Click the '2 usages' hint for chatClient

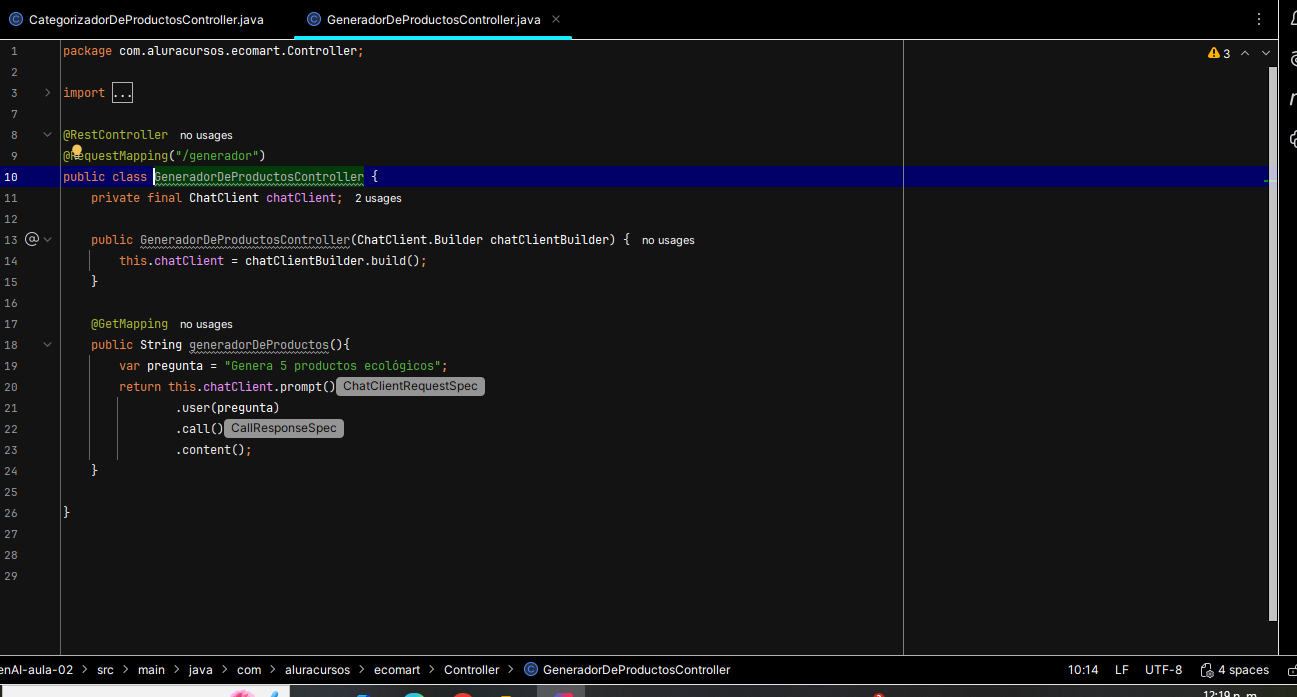click(x=378, y=198)
